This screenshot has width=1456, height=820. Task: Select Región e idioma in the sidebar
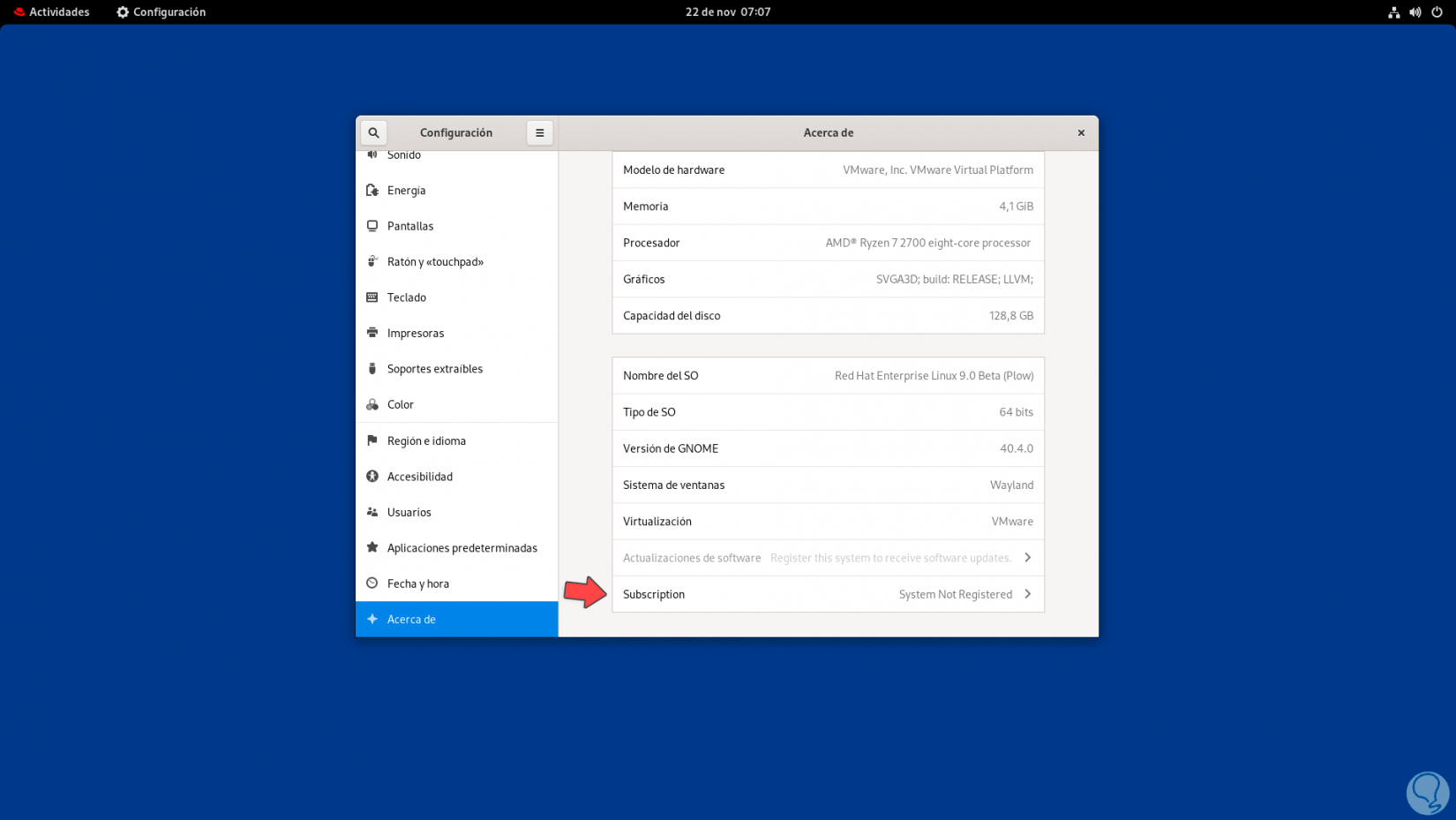tap(457, 440)
